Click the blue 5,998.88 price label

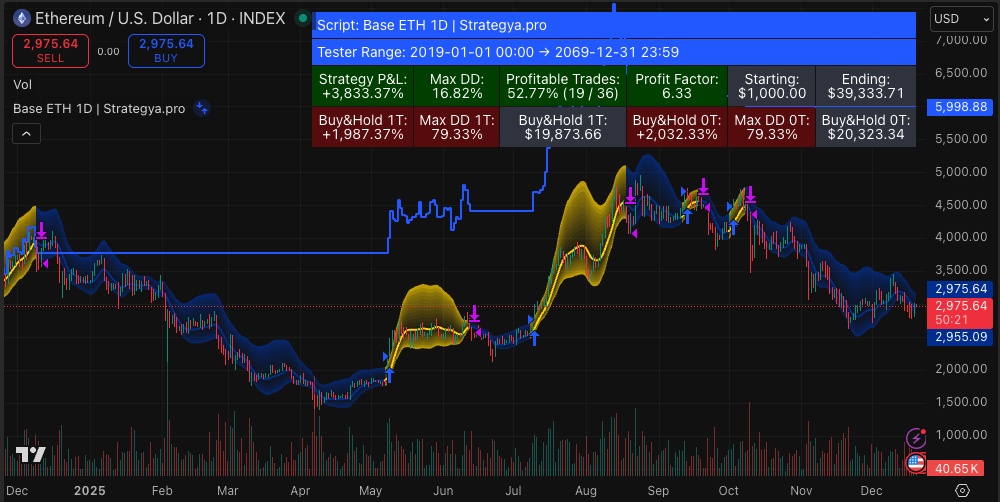pyautogui.click(x=960, y=107)
